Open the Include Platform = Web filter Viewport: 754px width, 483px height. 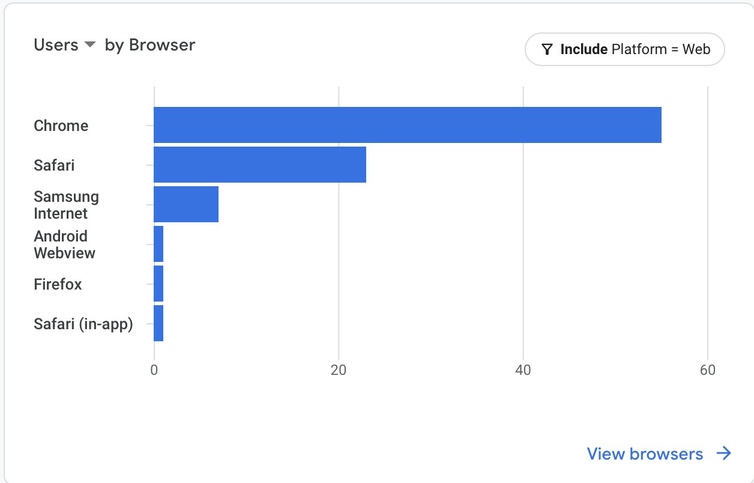tap(625, 49)
